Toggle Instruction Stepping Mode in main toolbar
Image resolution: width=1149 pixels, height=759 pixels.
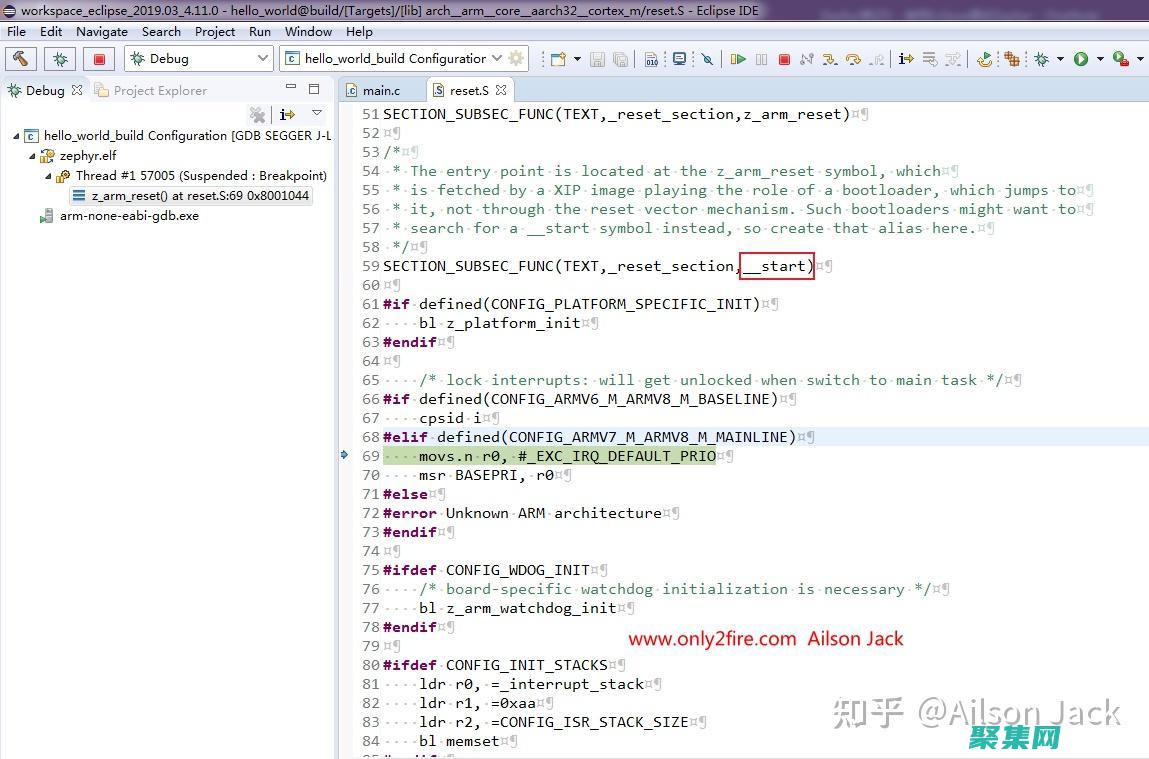tap(906, 60)
